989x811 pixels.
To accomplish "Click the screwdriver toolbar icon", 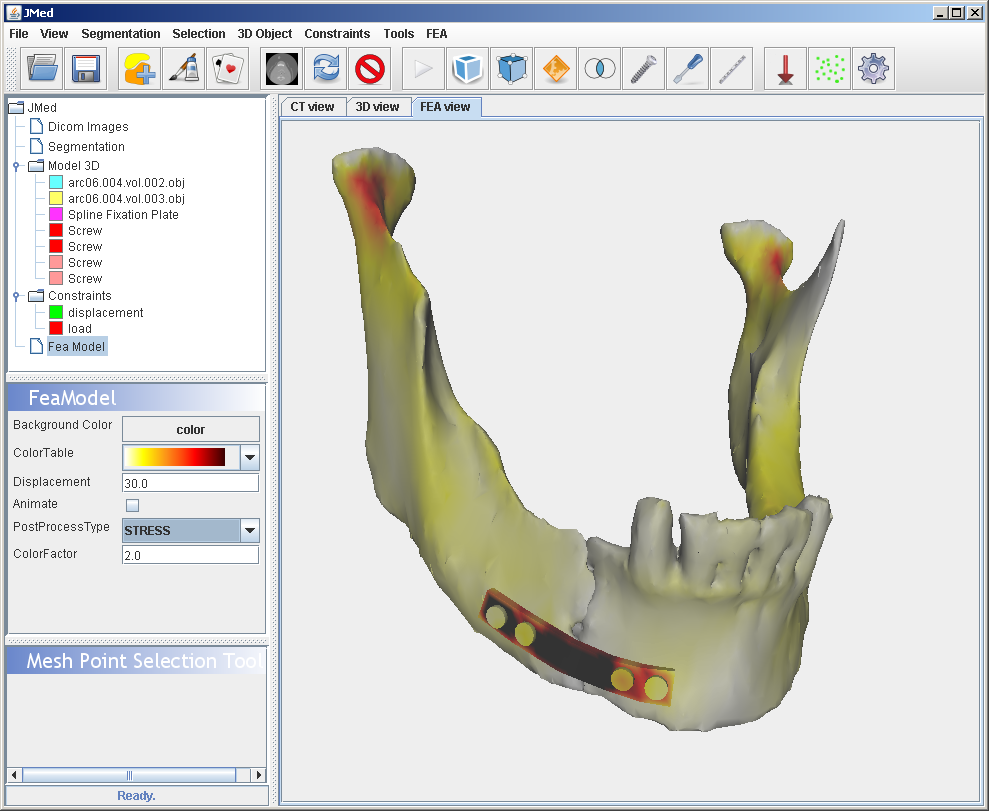I will [687, 69].
